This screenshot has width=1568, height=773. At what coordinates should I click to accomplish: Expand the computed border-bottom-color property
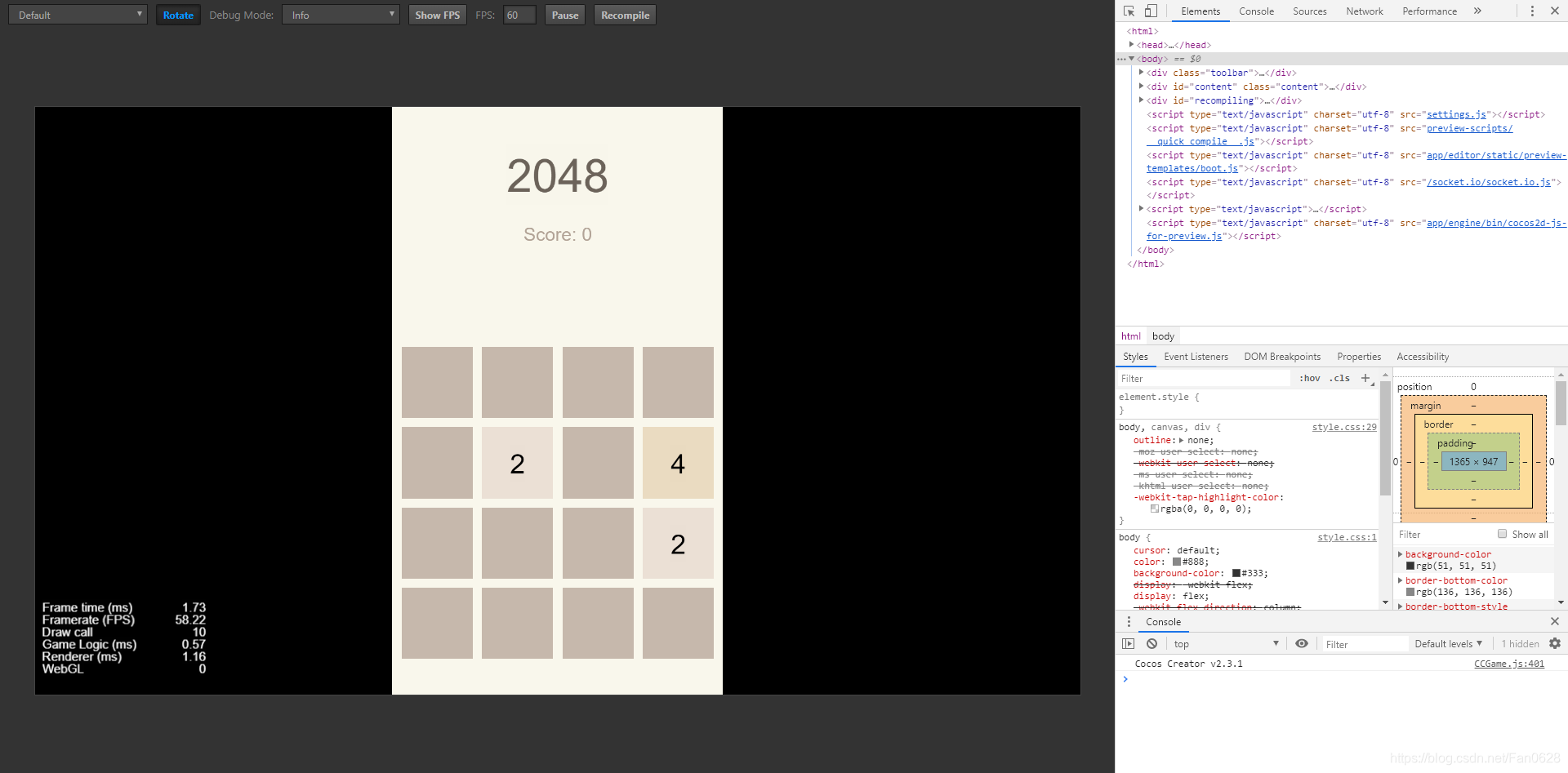point(1400,580)
